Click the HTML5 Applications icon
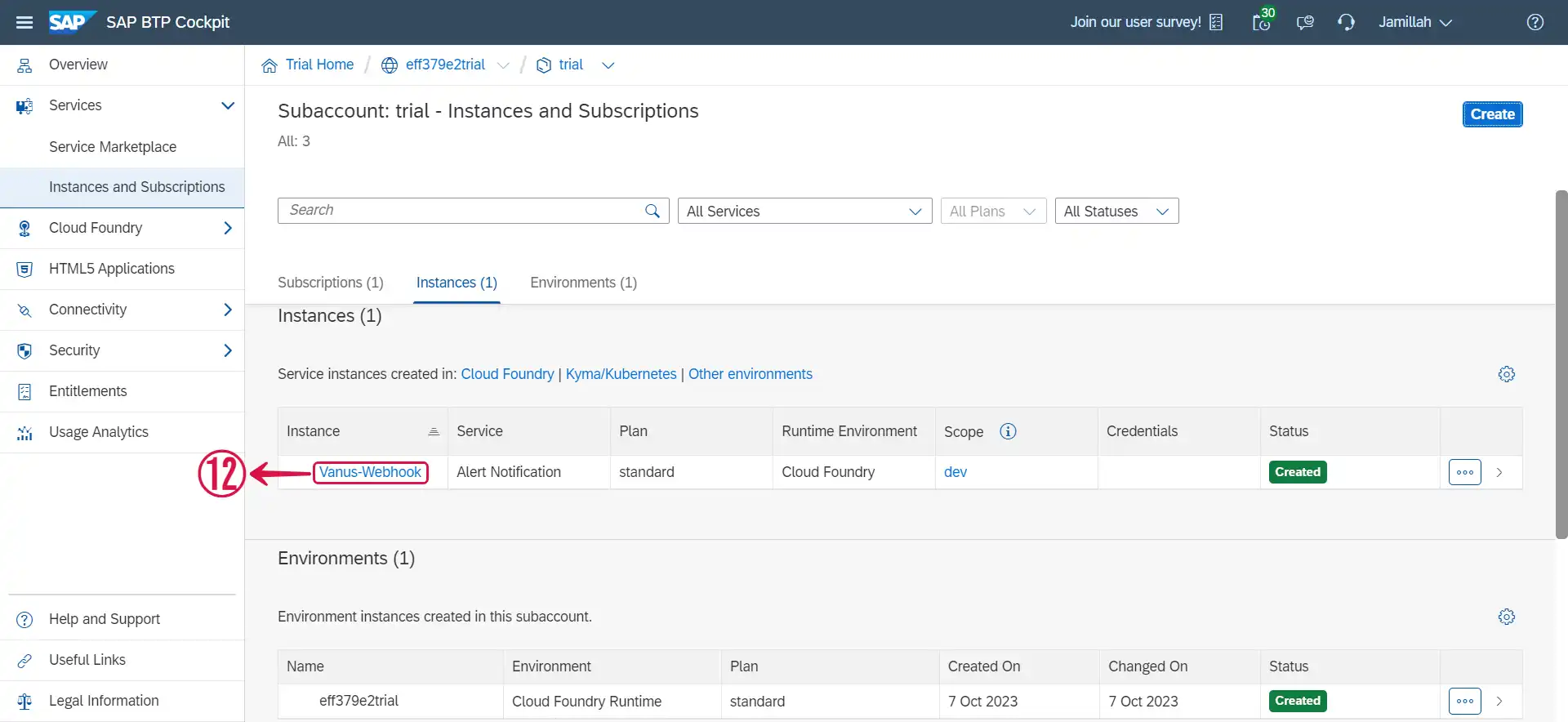The width and height of the screenshot is (1568, 722). 24,269
